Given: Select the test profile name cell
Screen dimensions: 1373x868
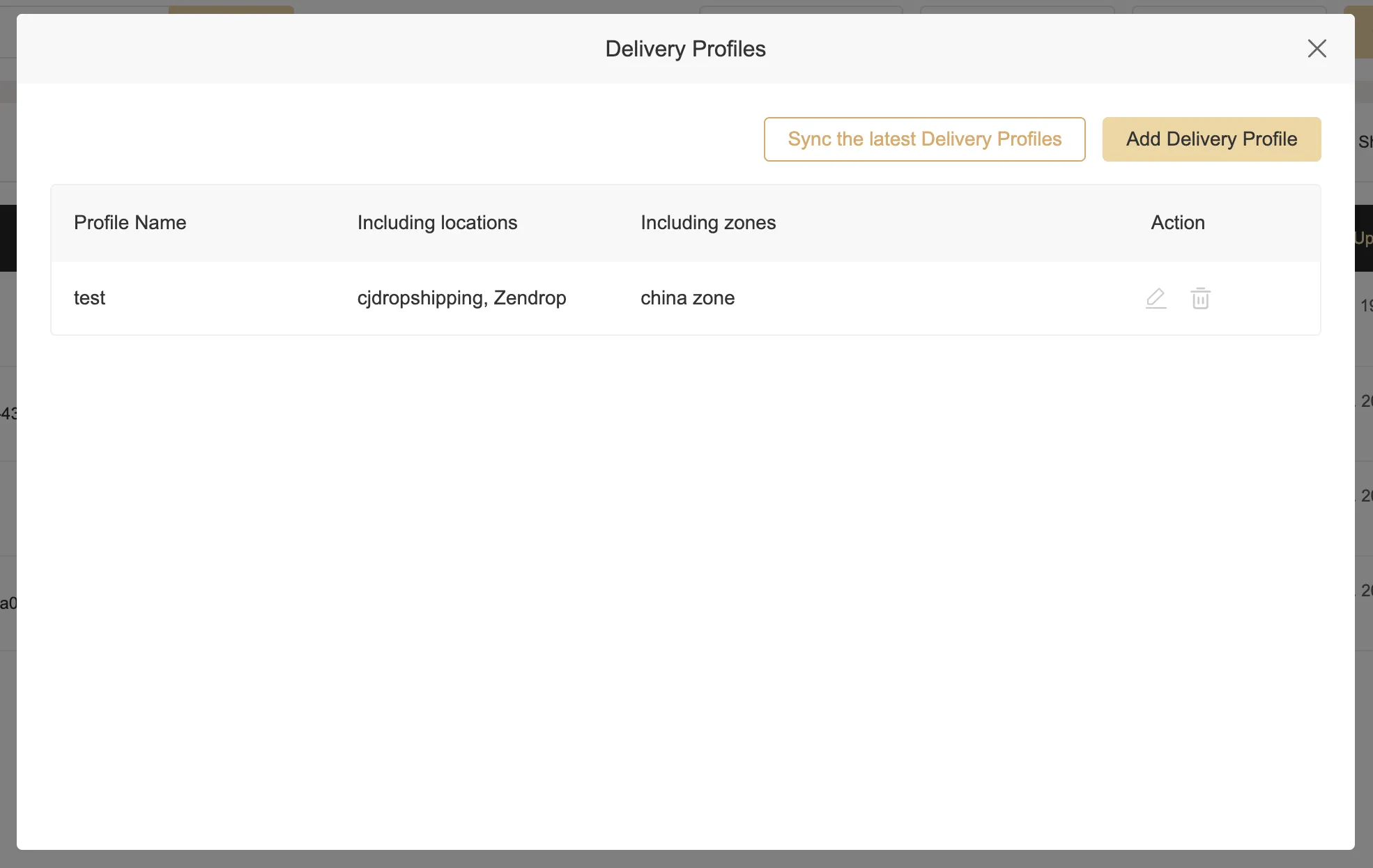Looking at the screenshot, I should point(89,298).
